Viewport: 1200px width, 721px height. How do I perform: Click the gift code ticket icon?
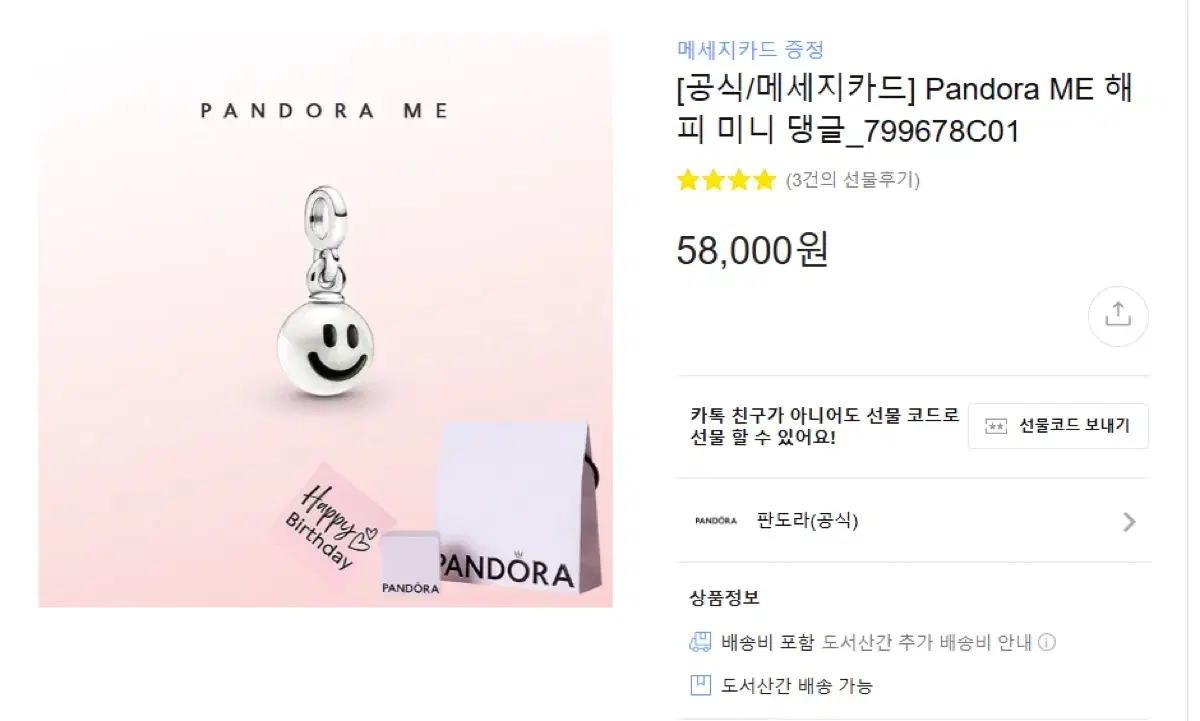[x=996, y=426]
